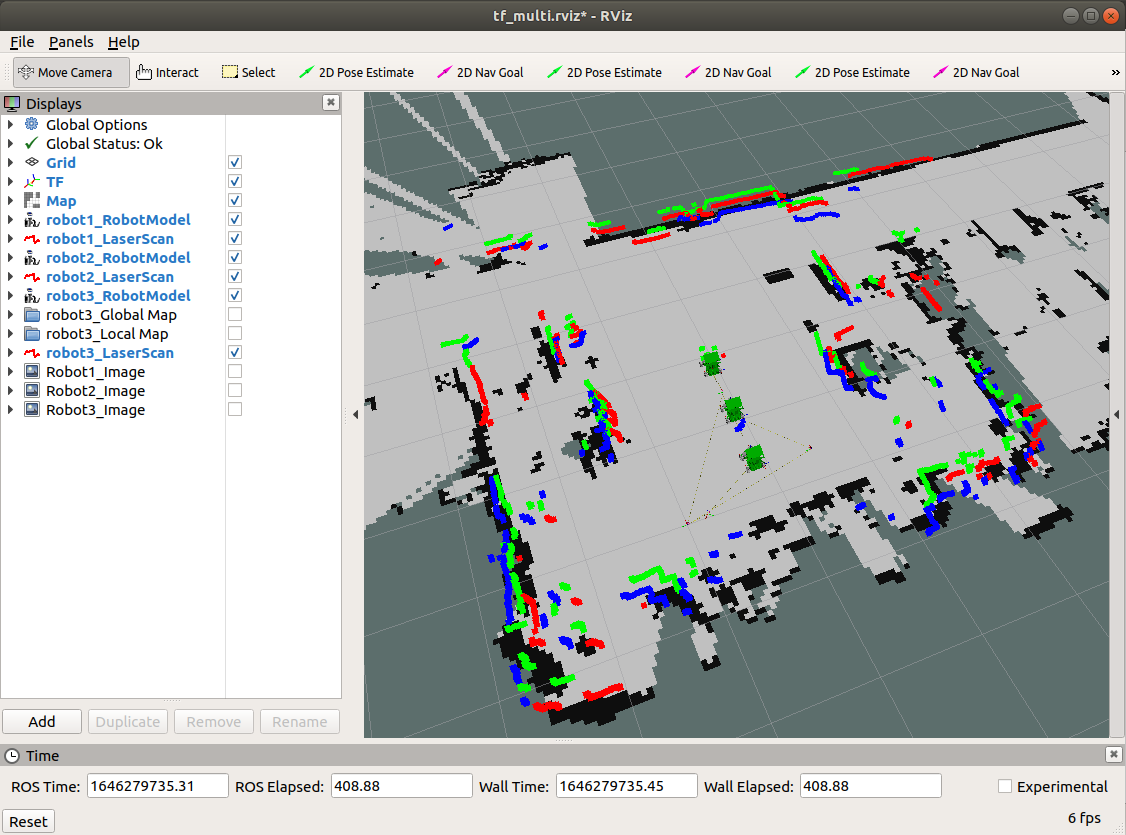
Task: Expand the Global Status entry
Action: (11, 144)
